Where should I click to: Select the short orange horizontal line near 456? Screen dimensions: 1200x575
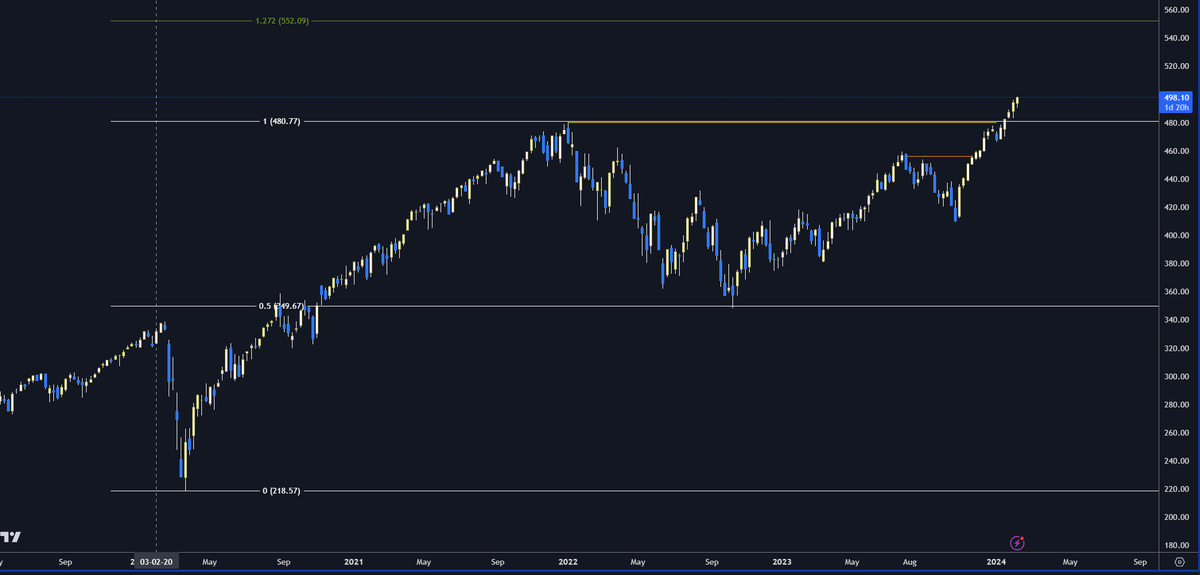pos(938,156)
